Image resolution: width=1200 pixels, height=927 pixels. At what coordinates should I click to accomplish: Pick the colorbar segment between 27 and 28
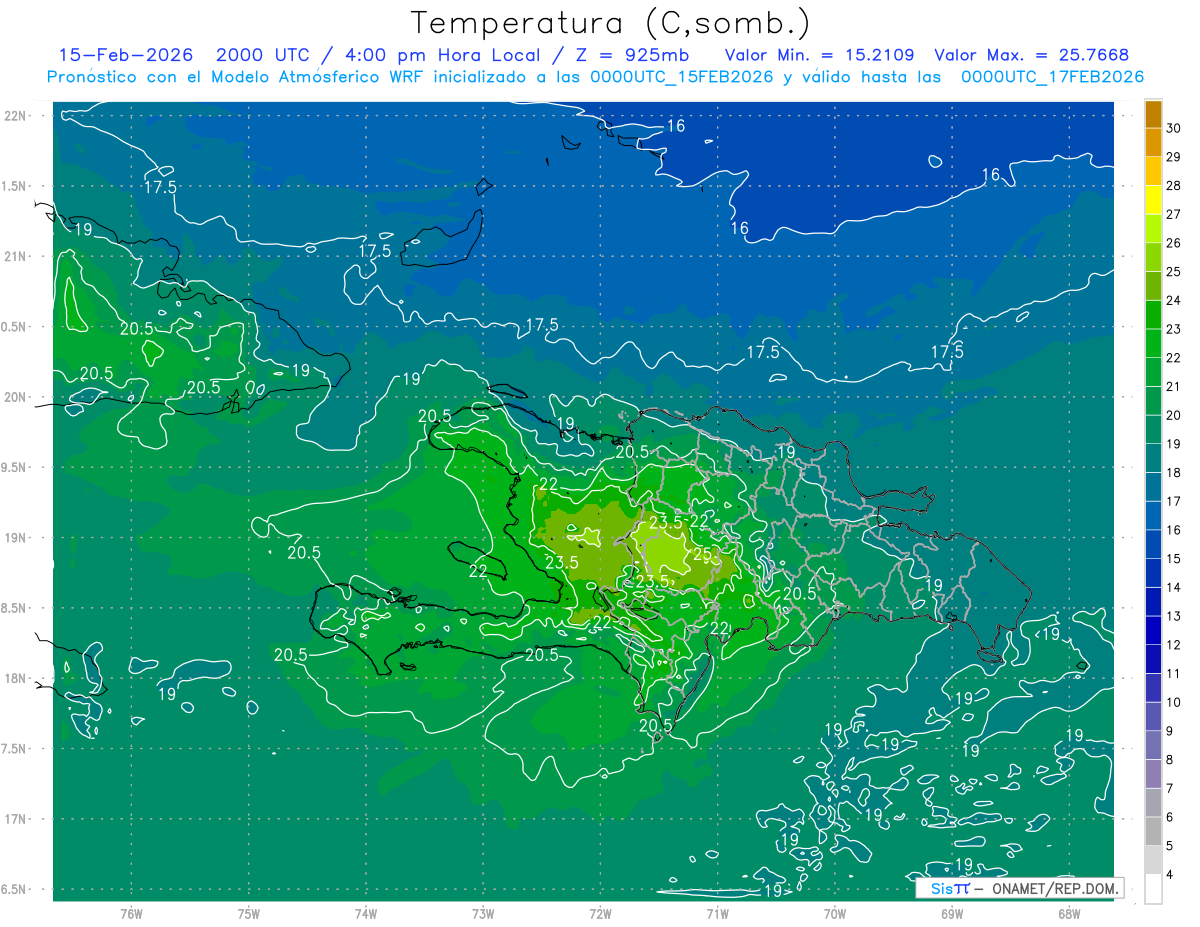tap(1153, 200)
